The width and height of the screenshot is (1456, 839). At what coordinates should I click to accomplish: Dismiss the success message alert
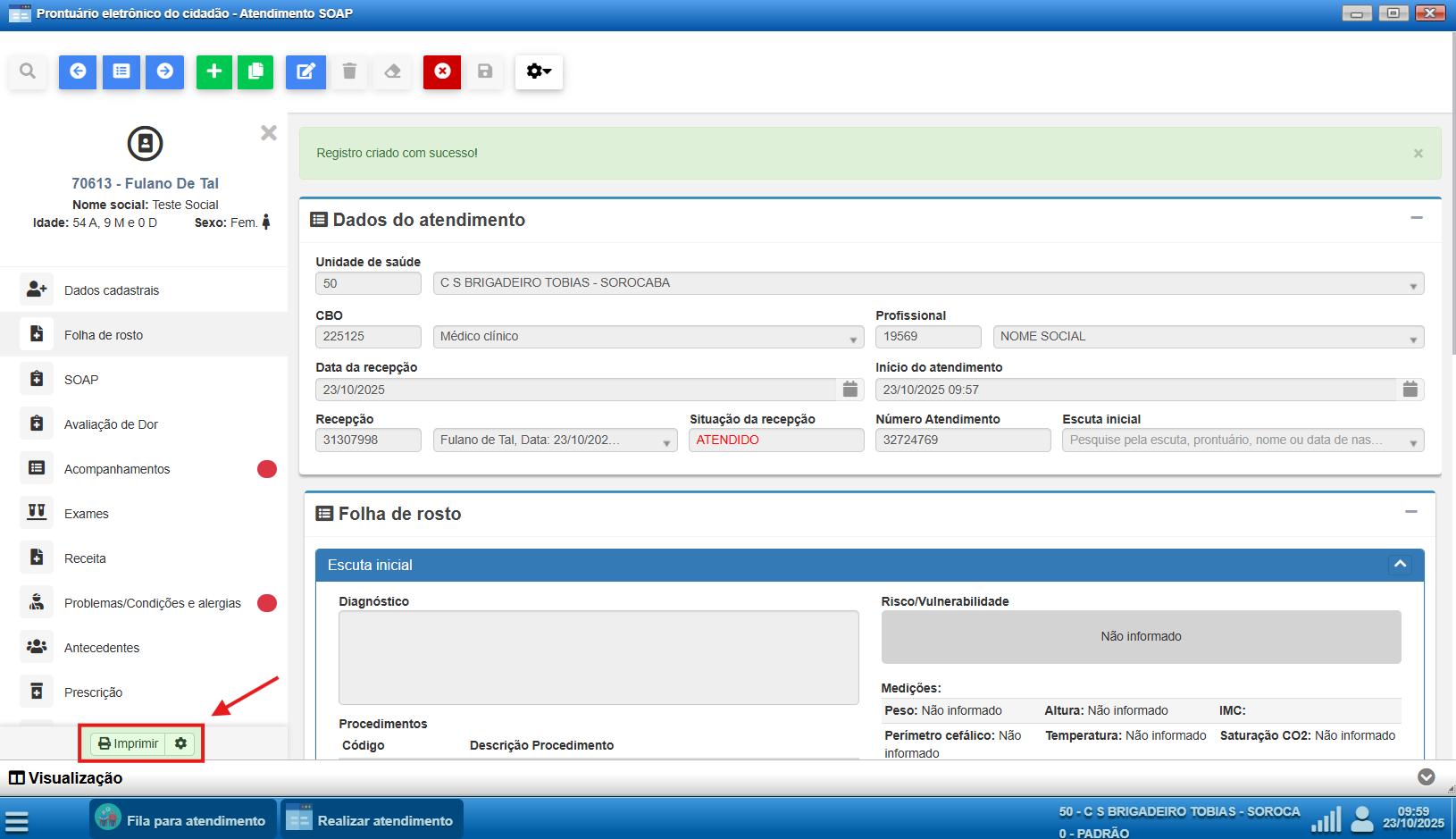coord(1418,154)
